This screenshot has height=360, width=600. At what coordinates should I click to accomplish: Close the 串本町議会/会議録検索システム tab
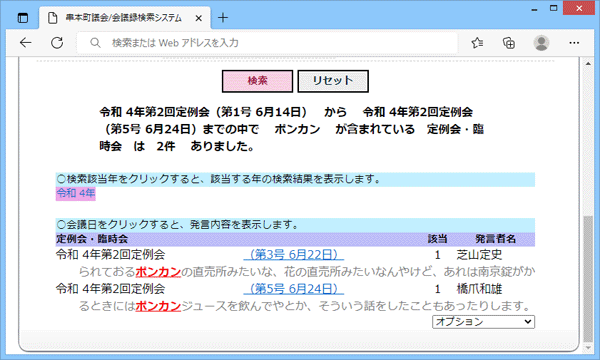198,18
